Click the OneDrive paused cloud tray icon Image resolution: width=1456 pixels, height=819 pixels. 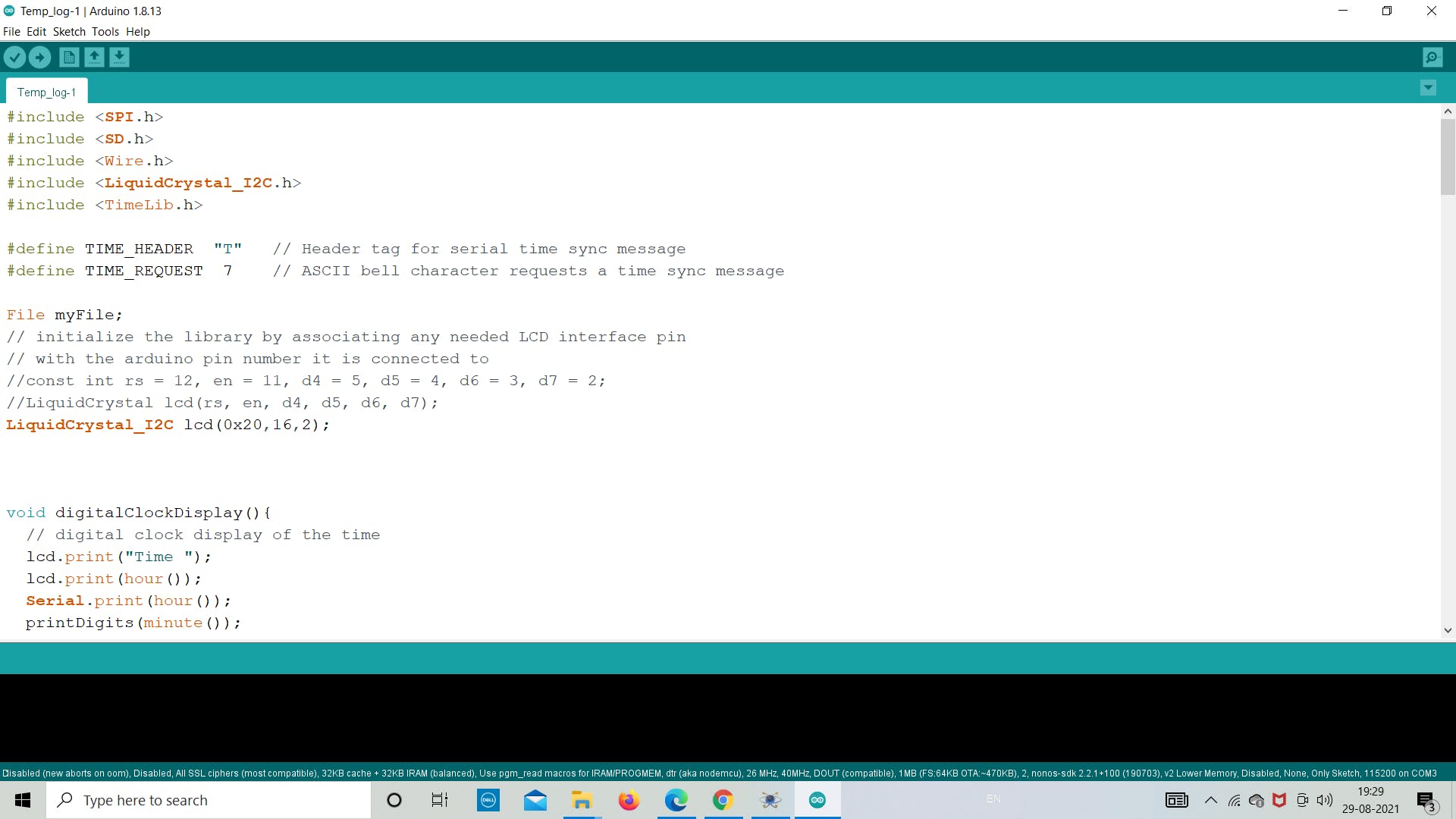coord(1257,800)
